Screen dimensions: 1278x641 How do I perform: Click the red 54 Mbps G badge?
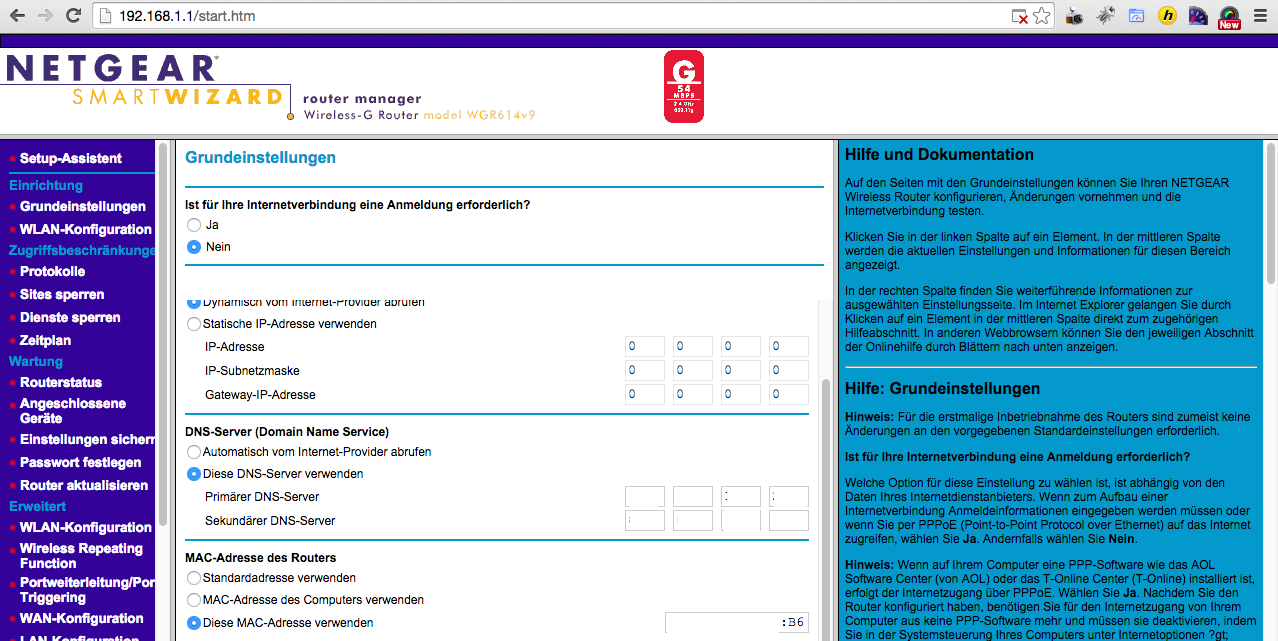click(x=684, y=87)
